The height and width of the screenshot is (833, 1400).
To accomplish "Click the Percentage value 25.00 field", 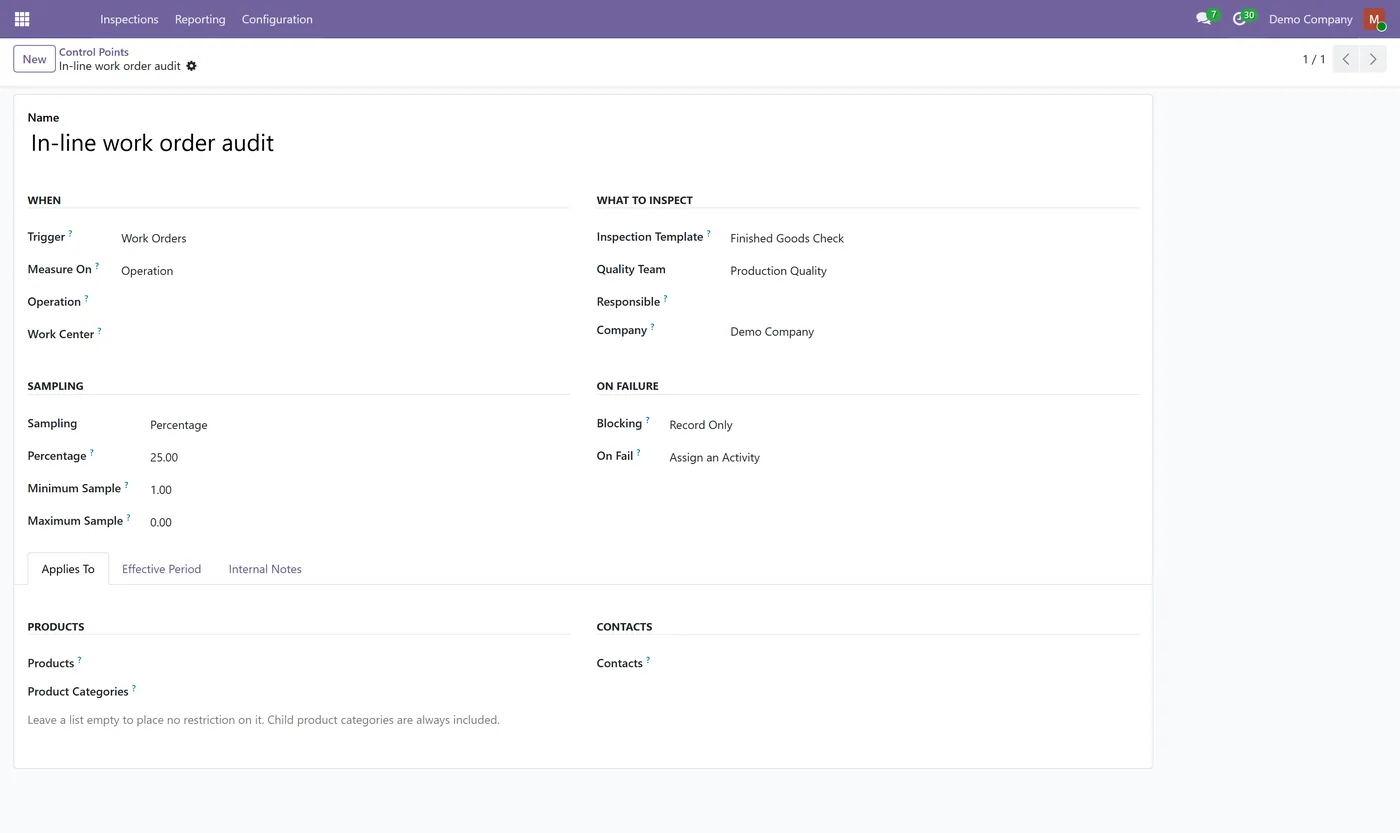I will click(x=359, y=458).
